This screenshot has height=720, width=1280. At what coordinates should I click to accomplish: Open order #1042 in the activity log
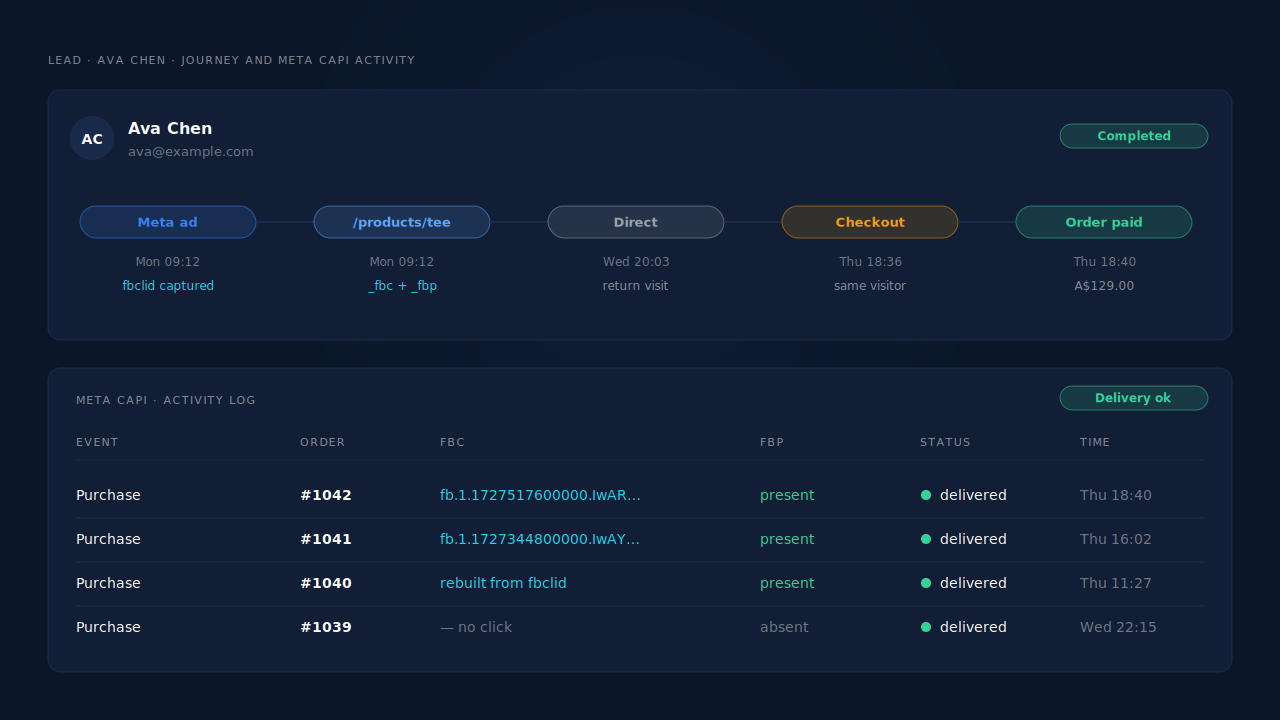(x=326, y=495)
